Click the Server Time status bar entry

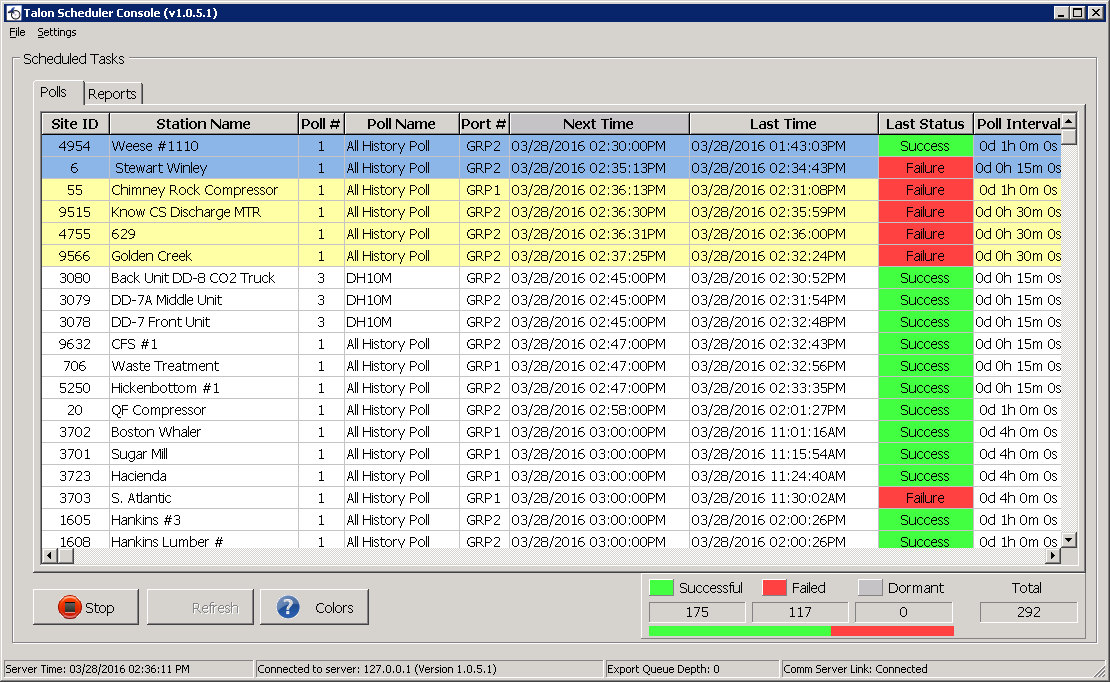[x=128, y=669]
